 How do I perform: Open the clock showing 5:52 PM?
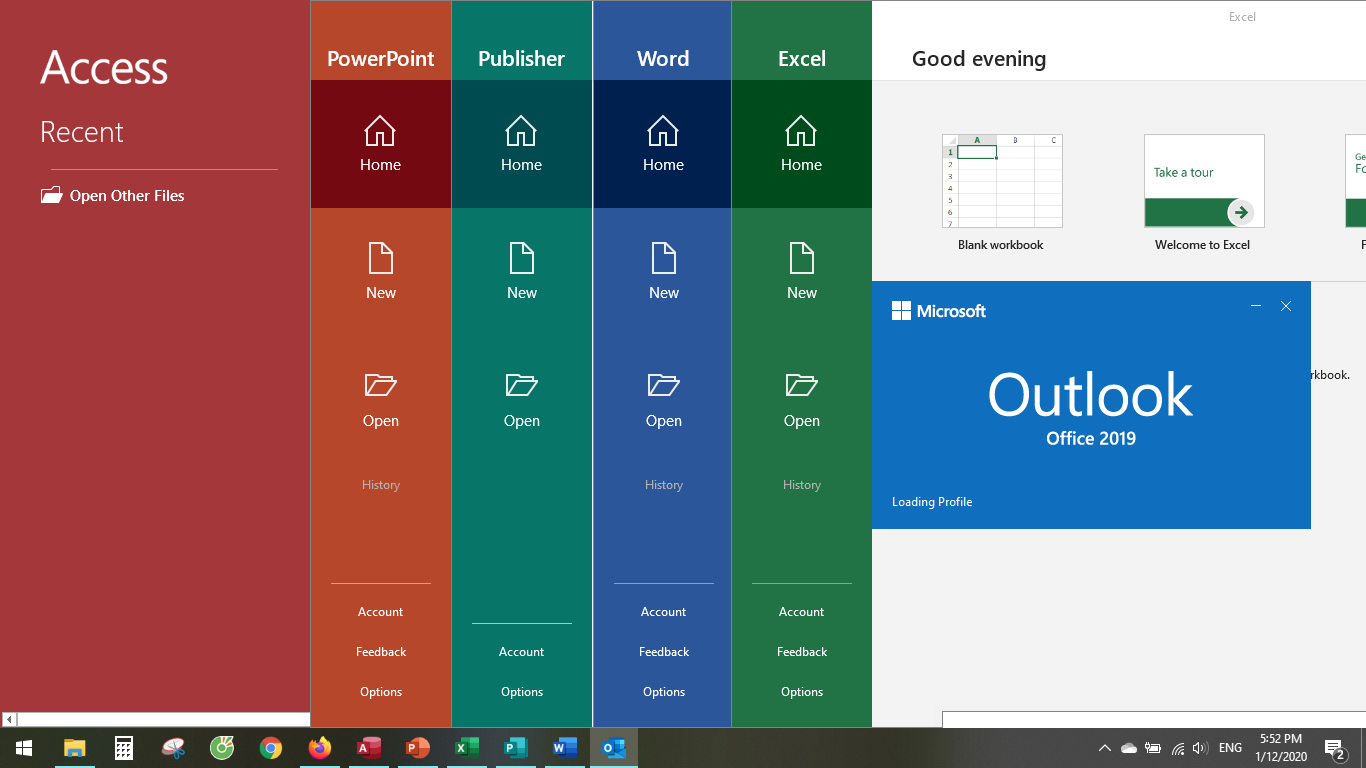pyautogui.click(x=1281, y=748)
